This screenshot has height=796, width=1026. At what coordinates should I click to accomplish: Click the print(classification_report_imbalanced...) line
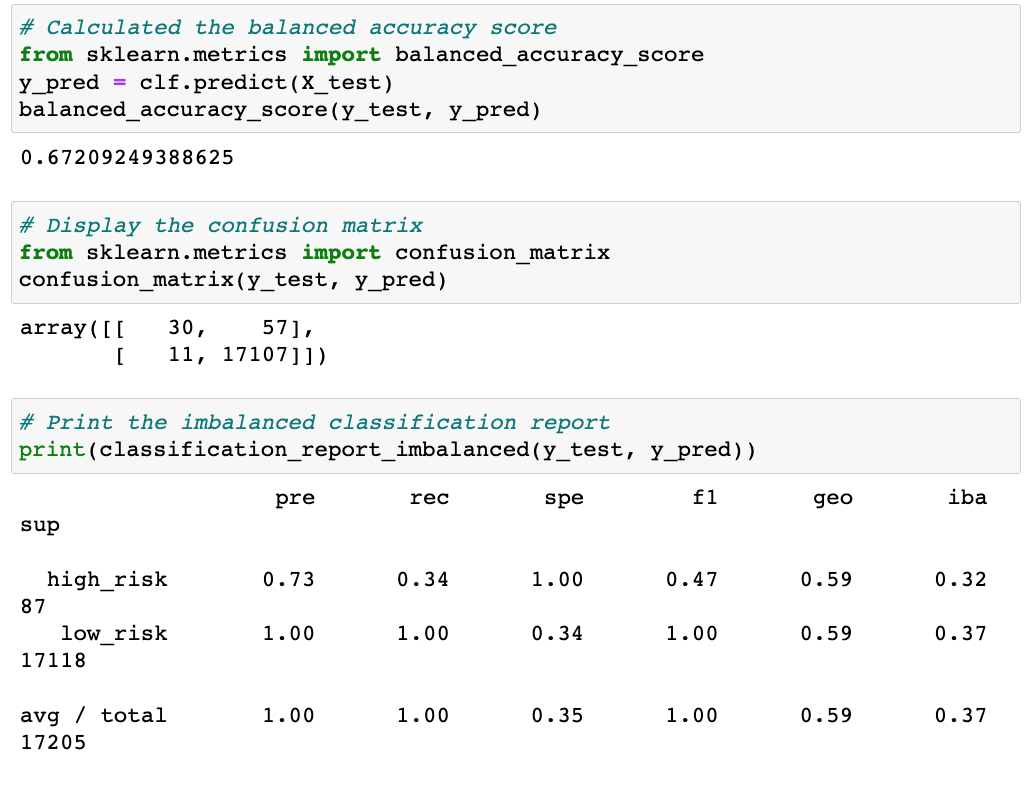click(387, 450)
